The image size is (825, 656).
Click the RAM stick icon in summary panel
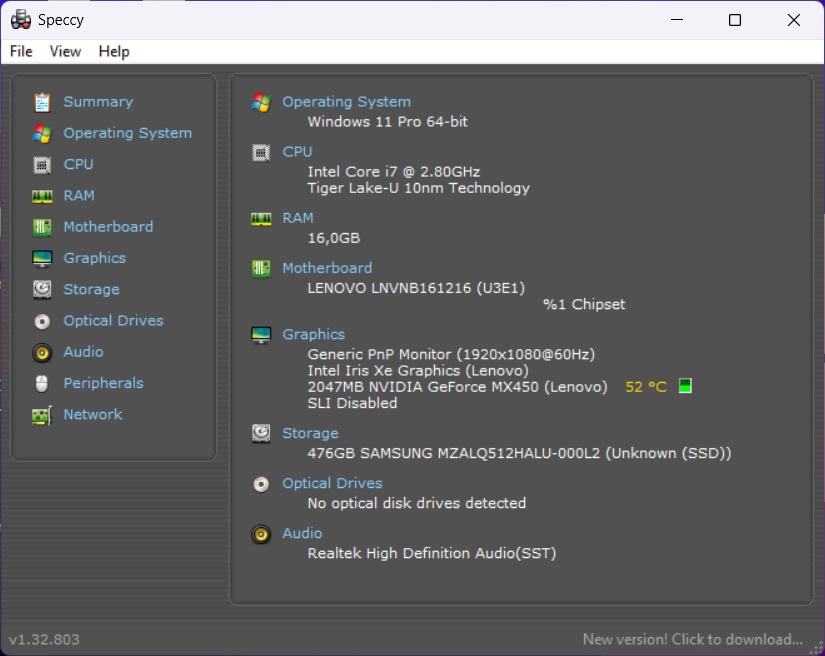click(x=261, y=219)
